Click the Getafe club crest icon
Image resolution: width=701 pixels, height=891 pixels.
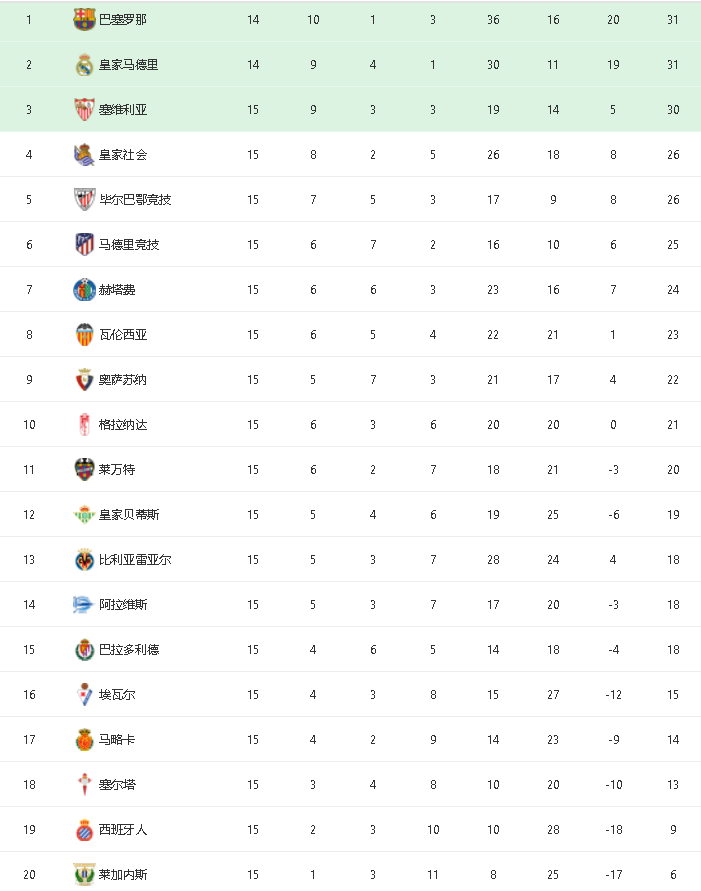point(84,289)
